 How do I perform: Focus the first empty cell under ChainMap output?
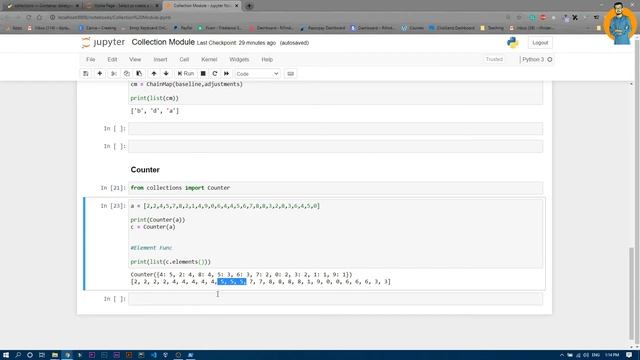(x=336, y=129)
